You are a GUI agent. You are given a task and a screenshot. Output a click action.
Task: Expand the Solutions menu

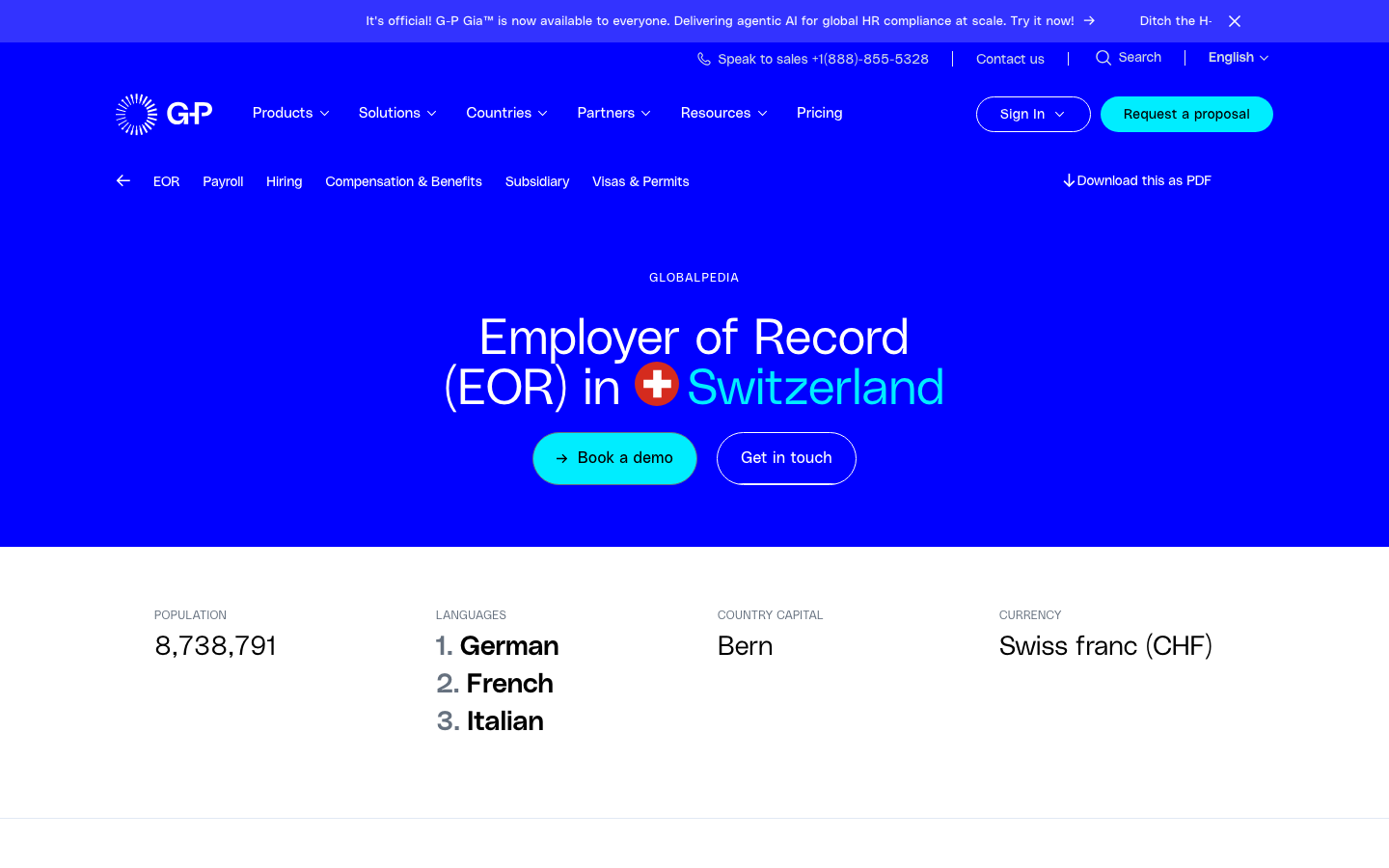[x=397, y=113]
